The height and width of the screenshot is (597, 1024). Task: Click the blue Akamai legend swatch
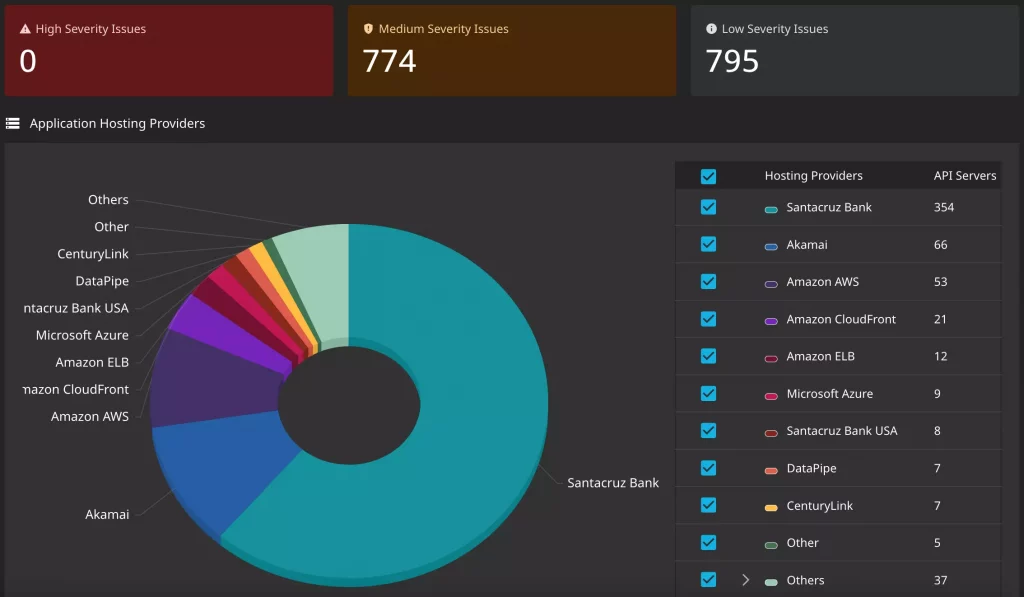pyautogui.click(x=771, y=247)
